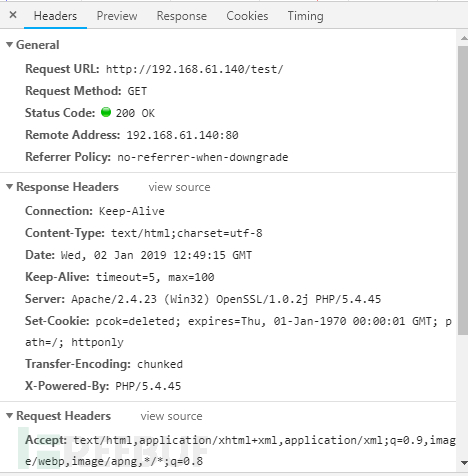Click the no-referrer-when-downgrade policy value

(203, 157)
